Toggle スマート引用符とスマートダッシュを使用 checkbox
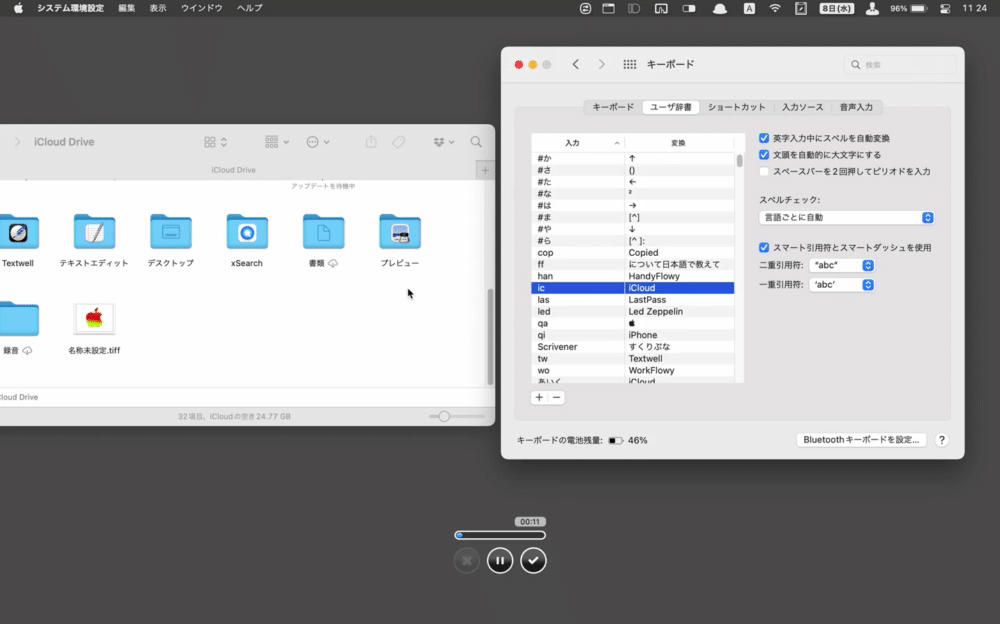The height and width of the screenshot is (624, 1000). pyautogui.click(x=764, y=248)
